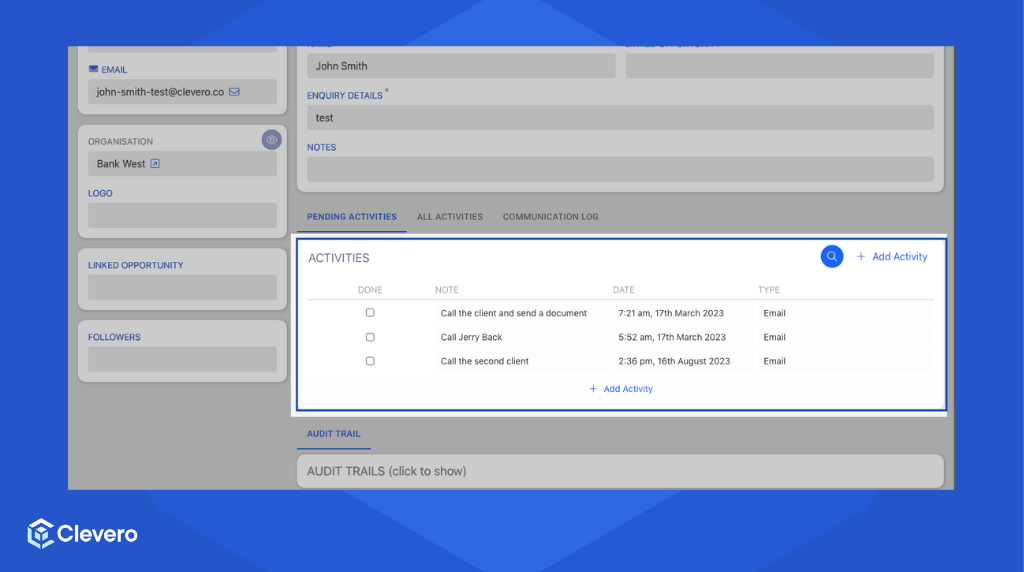Click date '2:36 pm, 16th August 2023'
This screenshot has width=1024, height=572.
point(682,361)
